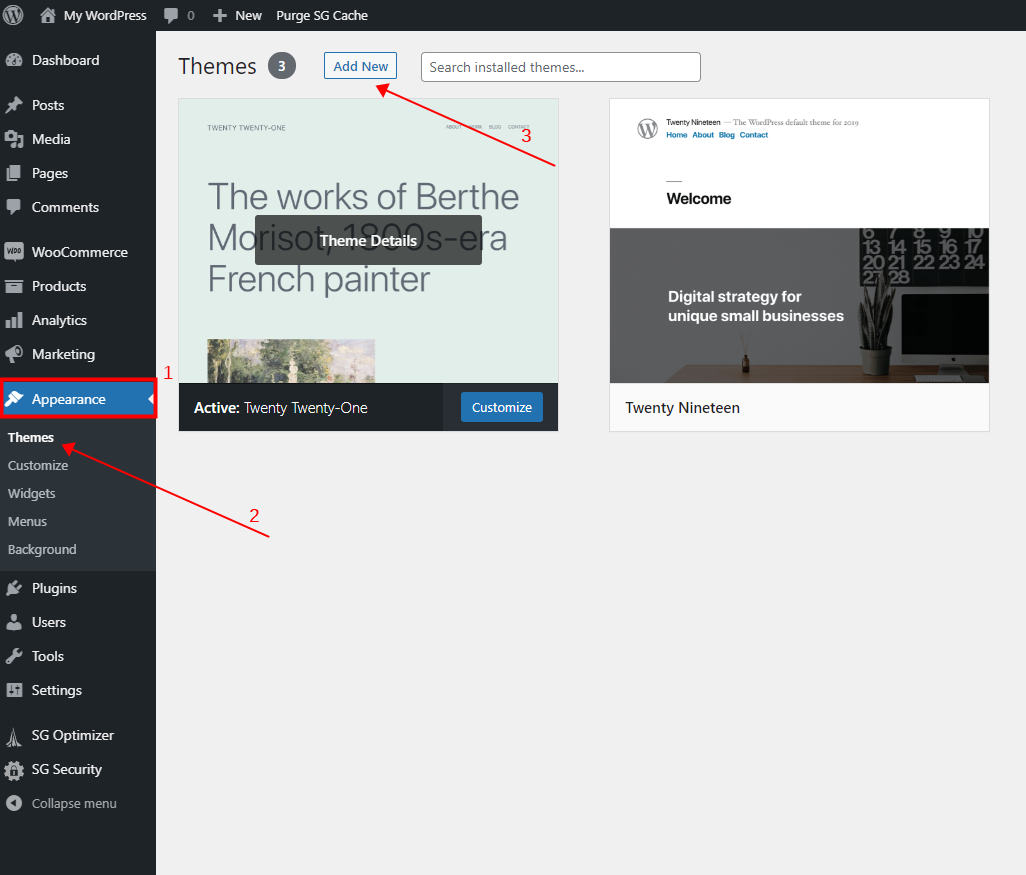Screen dimensions: 1026x875
Task: Open the Background submenu link
Action: click(x=42, y=550)
